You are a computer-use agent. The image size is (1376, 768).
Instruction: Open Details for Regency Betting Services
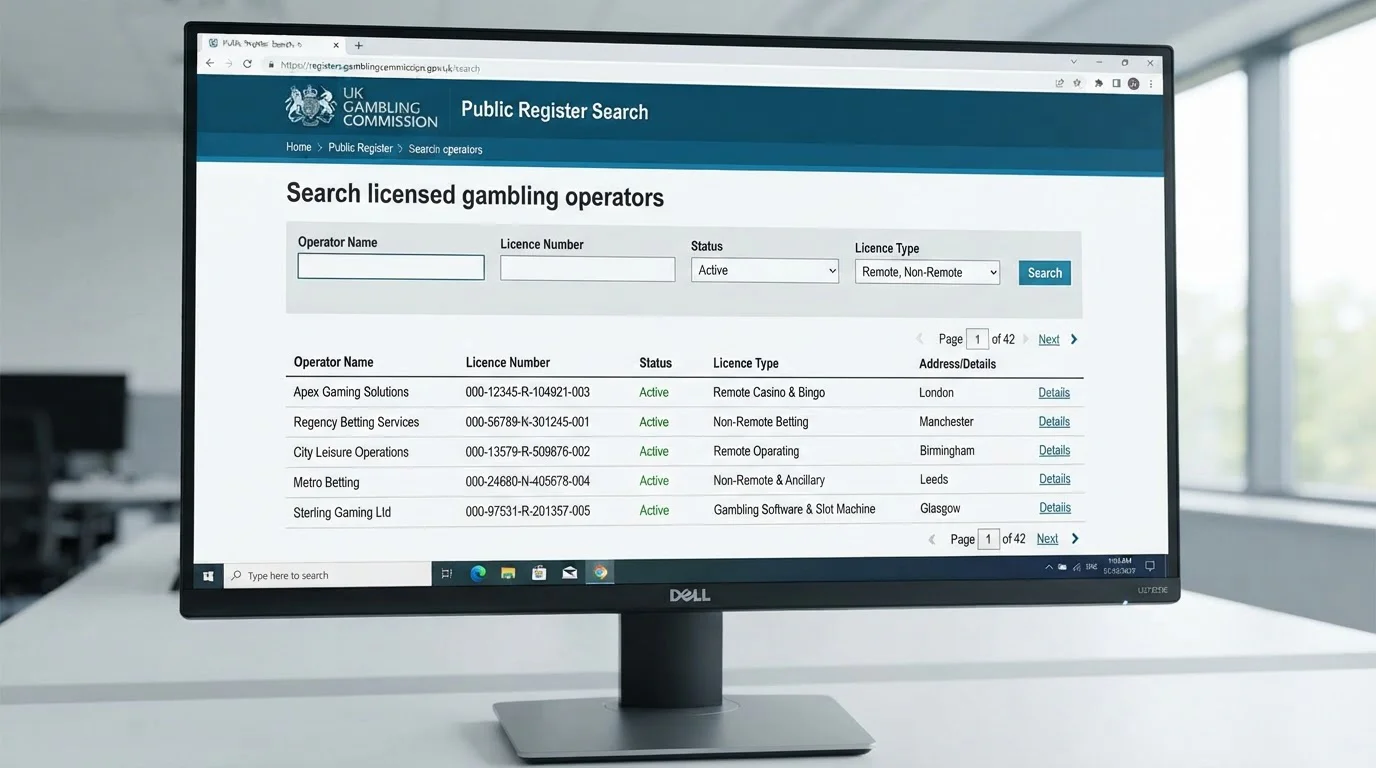pos(1054,422)
